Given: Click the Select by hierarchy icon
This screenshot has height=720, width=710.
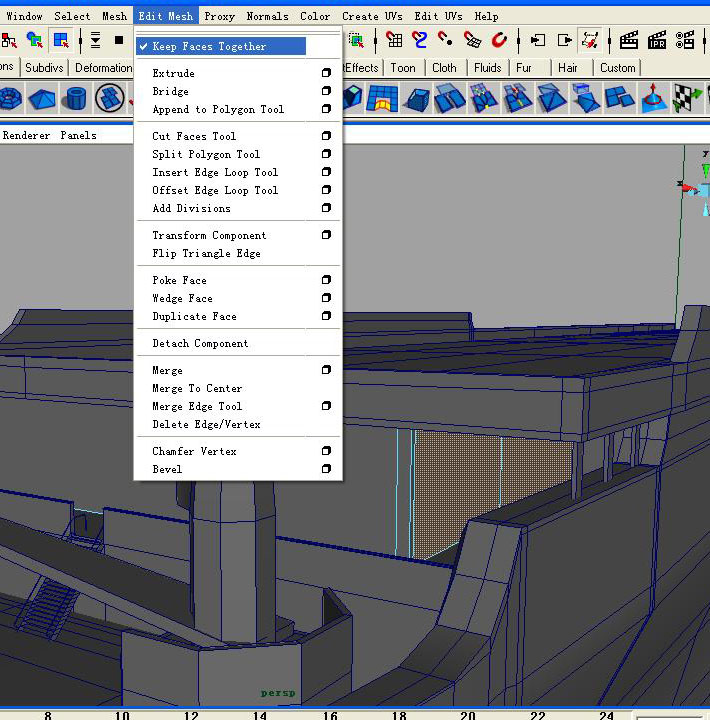Looking at the screenshot, I should 8,40.
